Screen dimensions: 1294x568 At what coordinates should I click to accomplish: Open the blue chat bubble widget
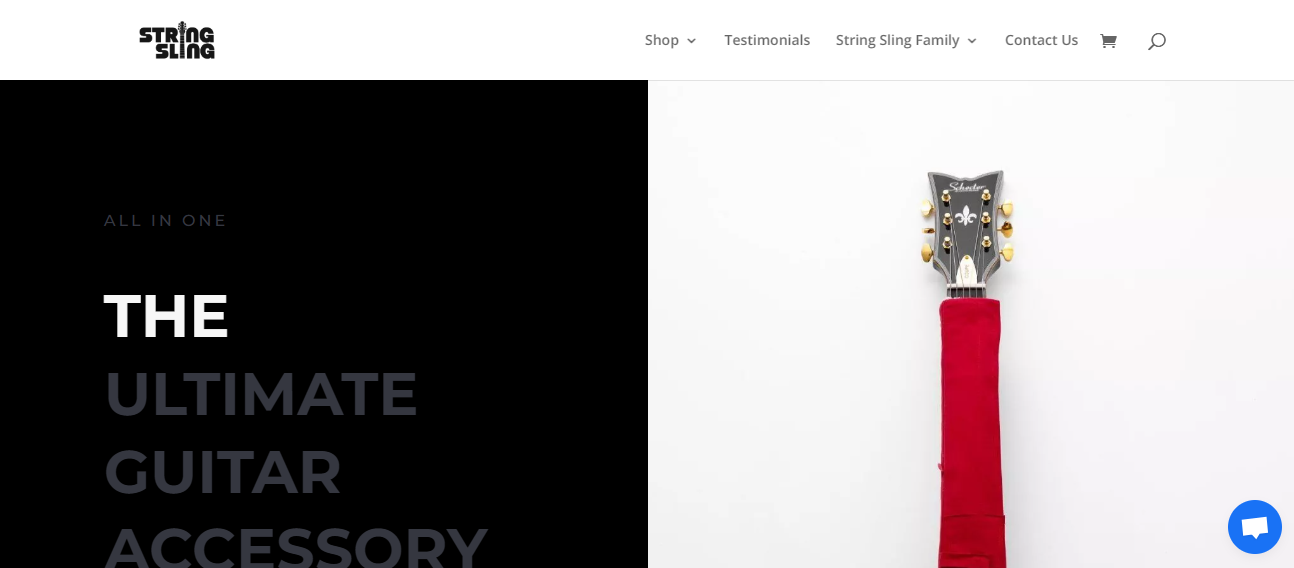[1255, 527]
